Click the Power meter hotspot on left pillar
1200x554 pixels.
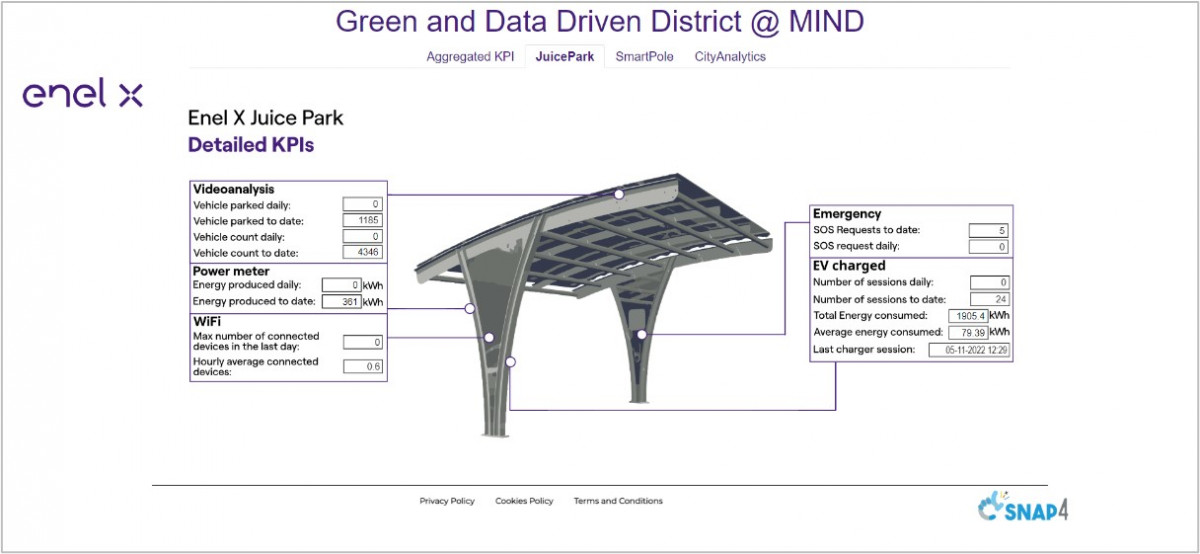click(x=469, y=309)
